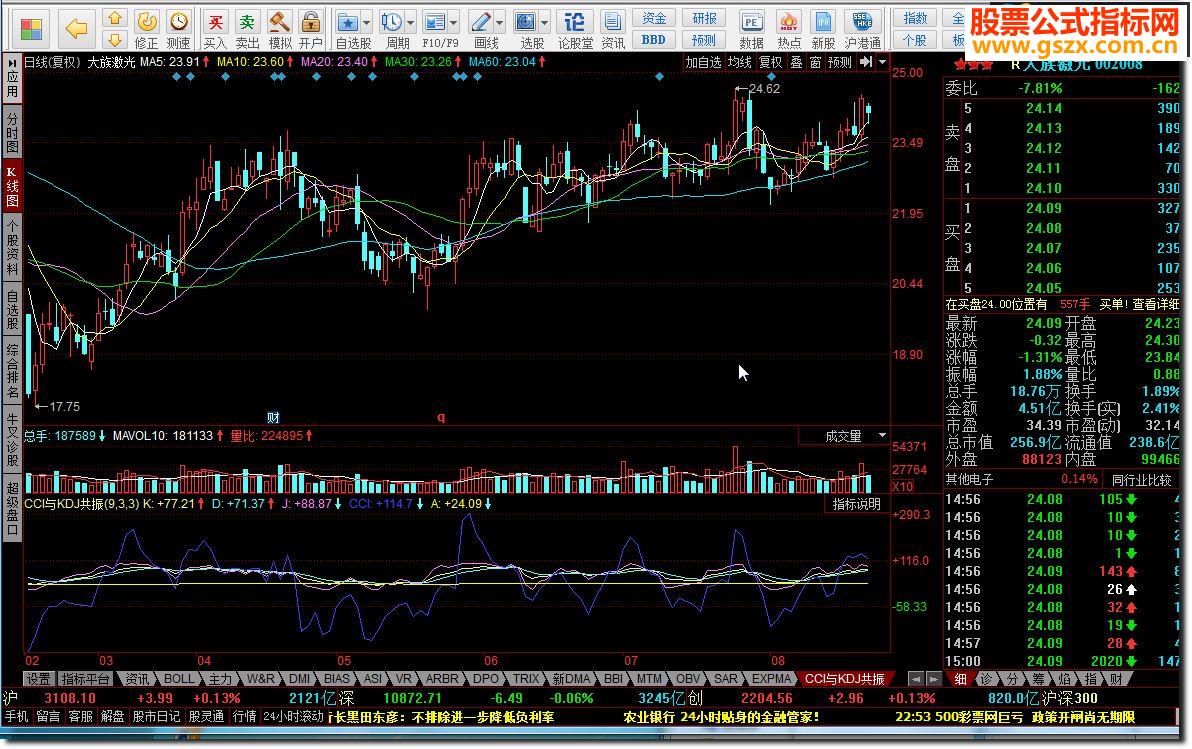Viewport: 1192px width, 749px height.
Task: Open the 成交量 indicator dropdown
Action: 882,436
